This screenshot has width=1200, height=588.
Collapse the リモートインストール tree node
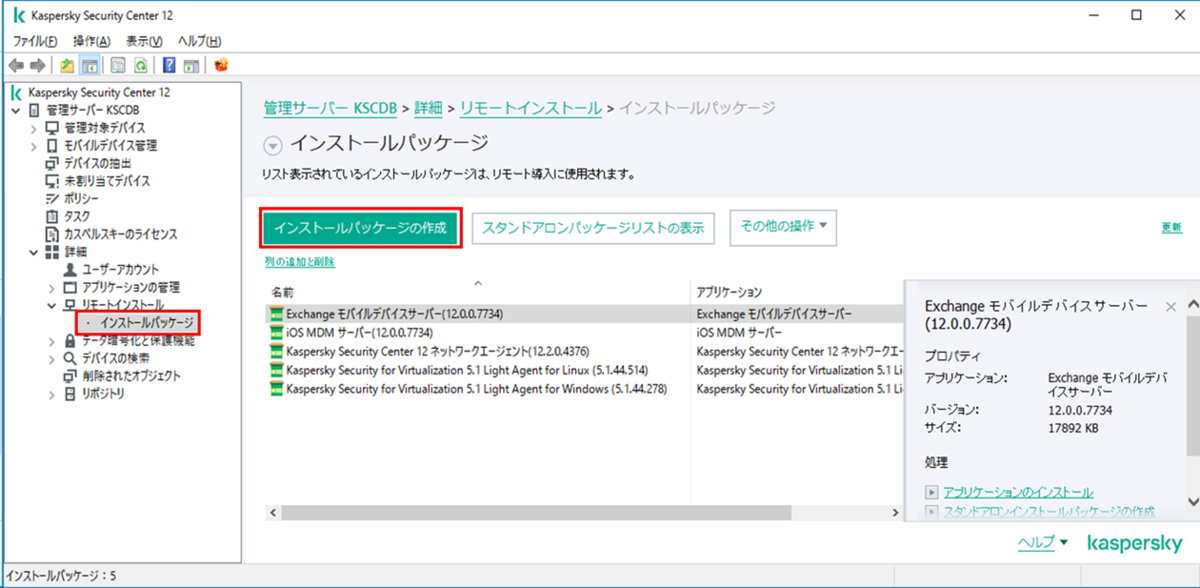click(52, 305)
